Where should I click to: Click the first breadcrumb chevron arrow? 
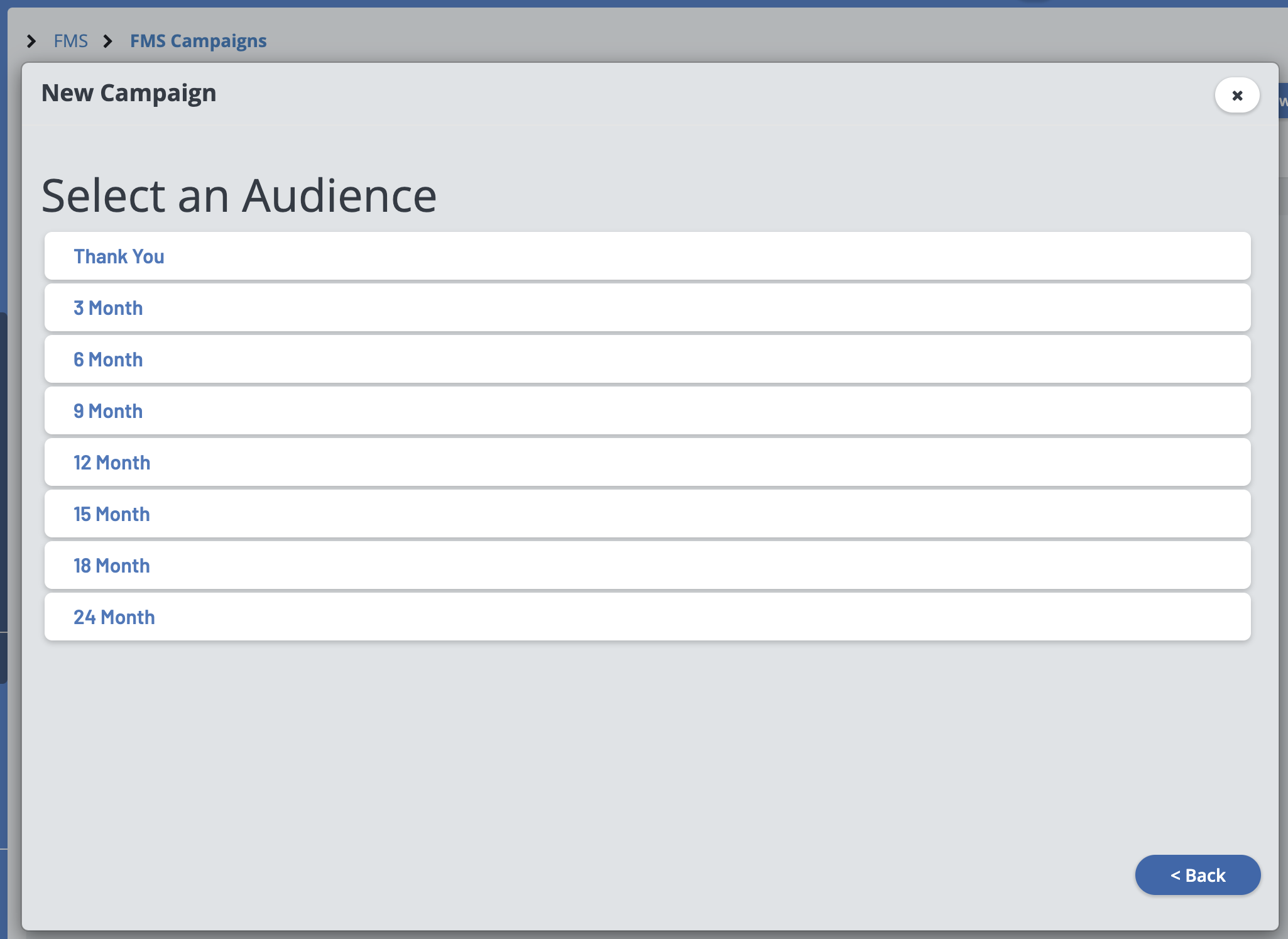31,41
